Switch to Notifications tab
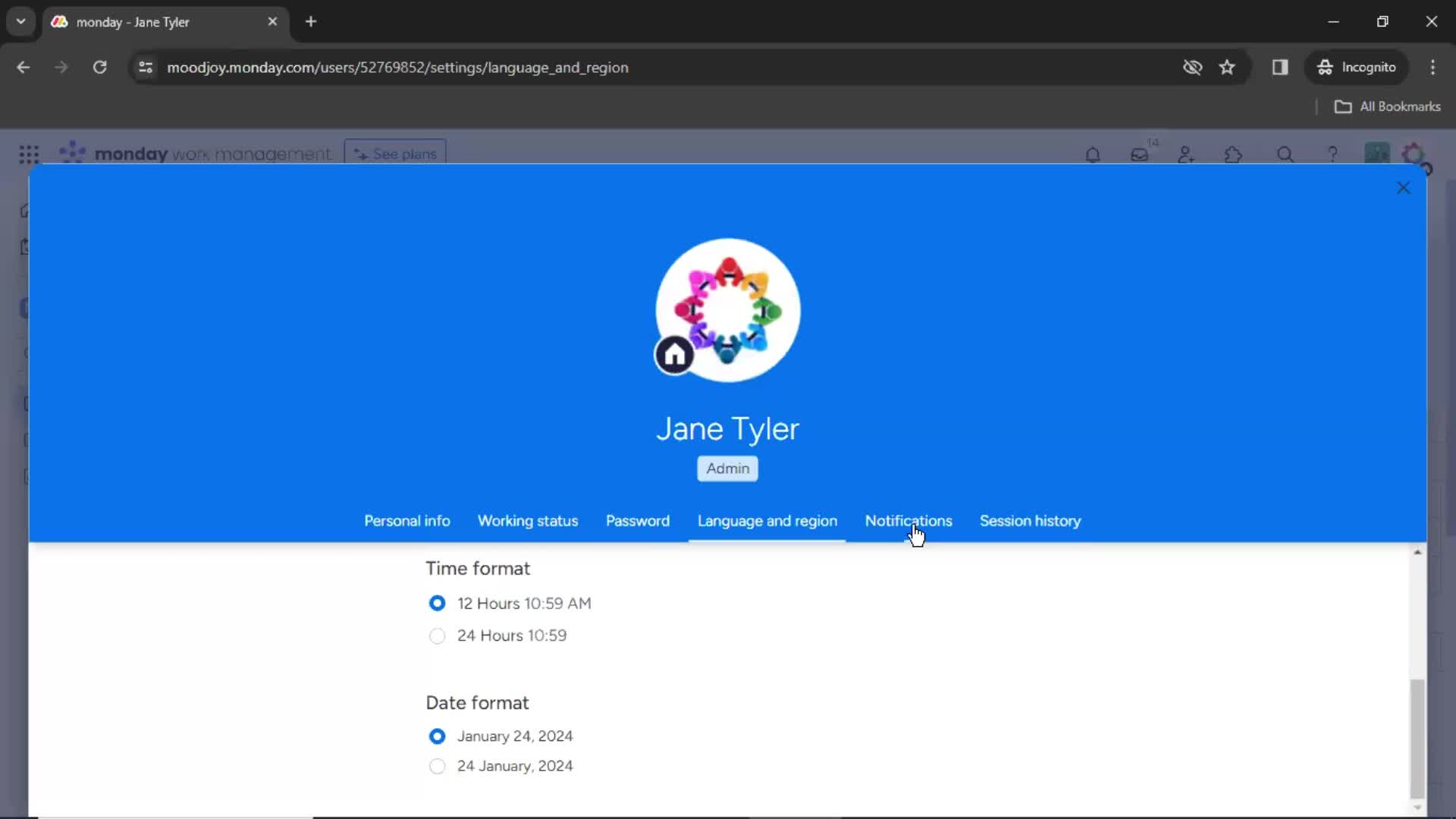Screen dimensions: 1456x819 (x=909, y=520)
